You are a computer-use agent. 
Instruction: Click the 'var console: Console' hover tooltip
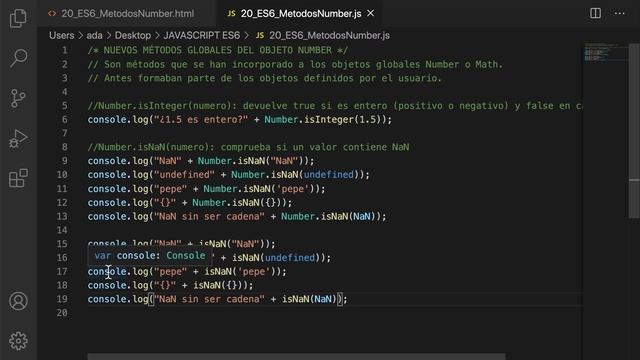150,256
